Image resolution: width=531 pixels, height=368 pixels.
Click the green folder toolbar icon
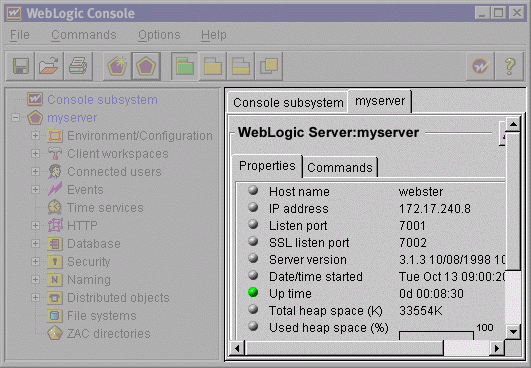(185, 66)
